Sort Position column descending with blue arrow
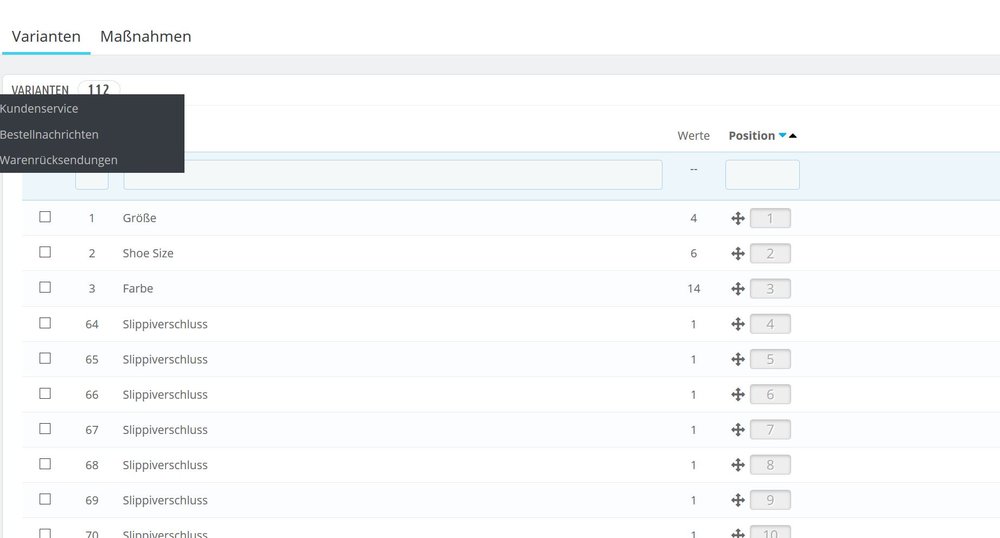Screen dimensions: 1000x538 783,135
